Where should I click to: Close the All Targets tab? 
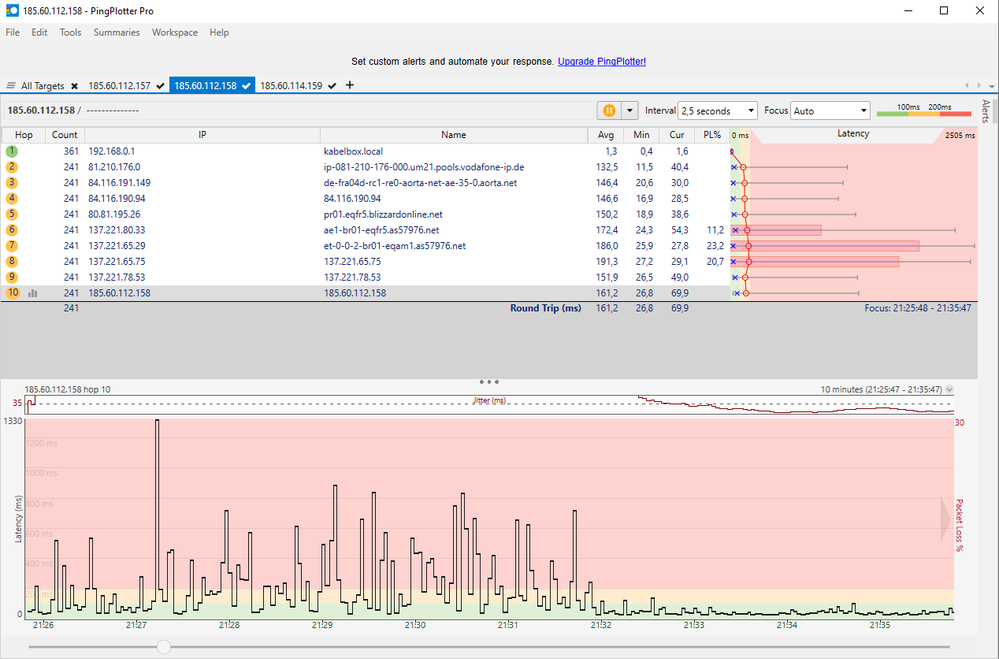[x=74, y=86]
